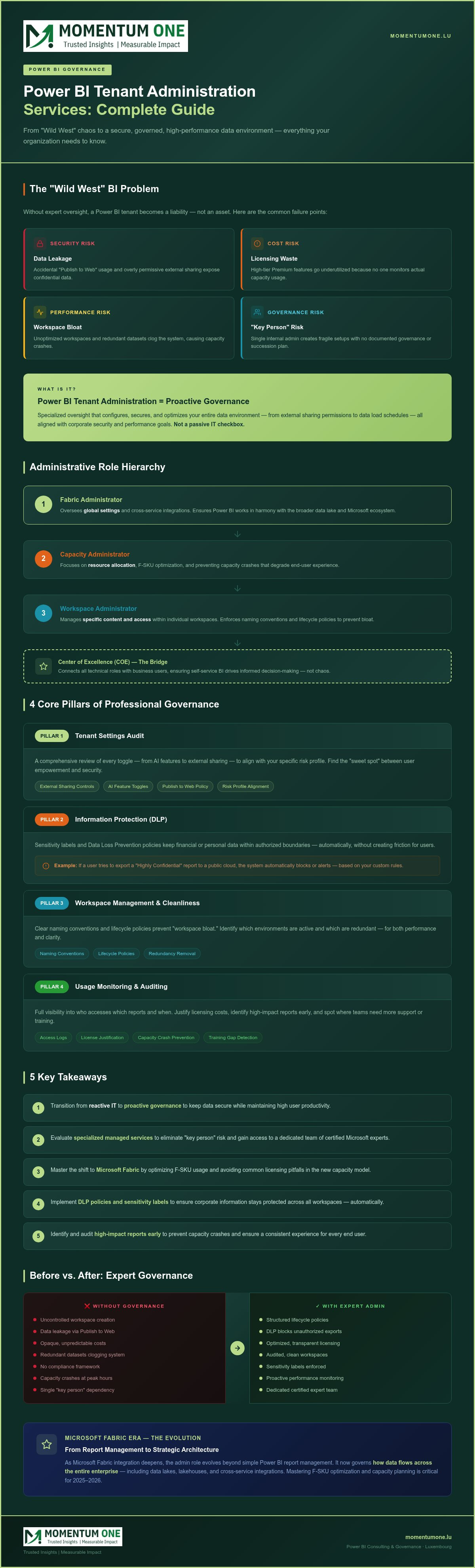Click the info icon next to DLP Example

tap(46, 866)
